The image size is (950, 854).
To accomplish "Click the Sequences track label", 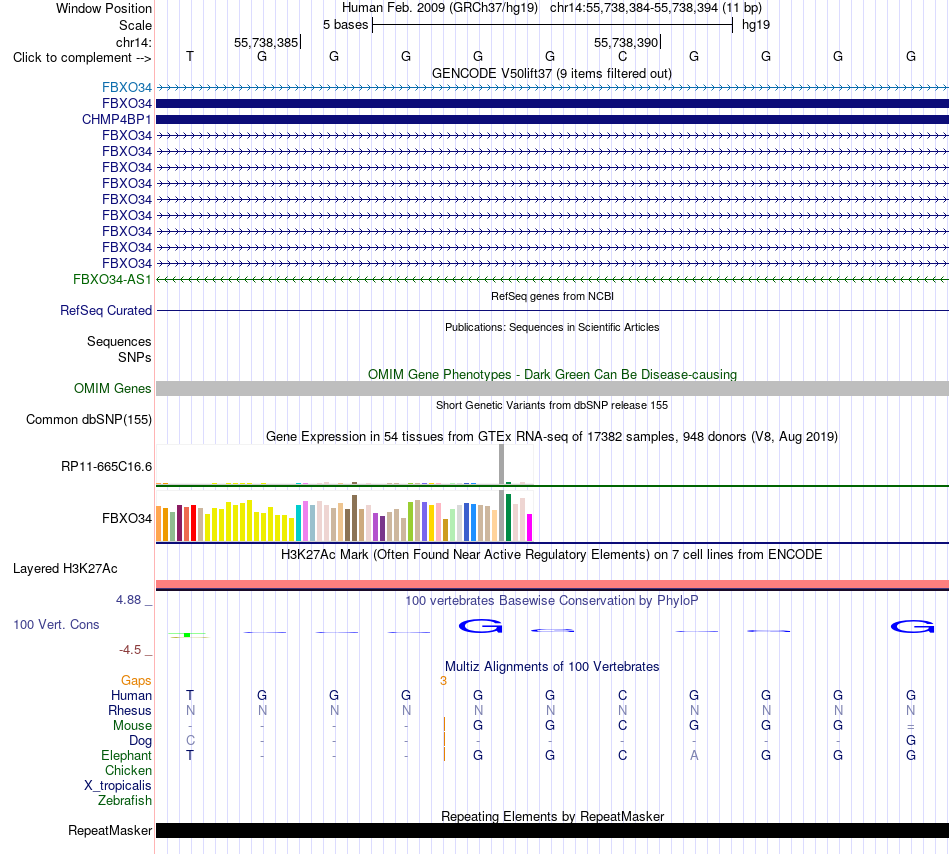I will pos(119,341).
